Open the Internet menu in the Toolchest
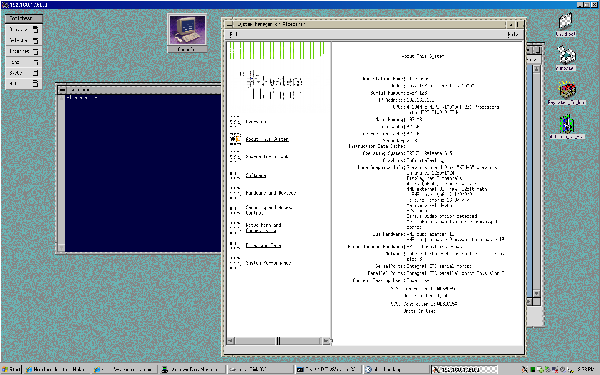 23,51
